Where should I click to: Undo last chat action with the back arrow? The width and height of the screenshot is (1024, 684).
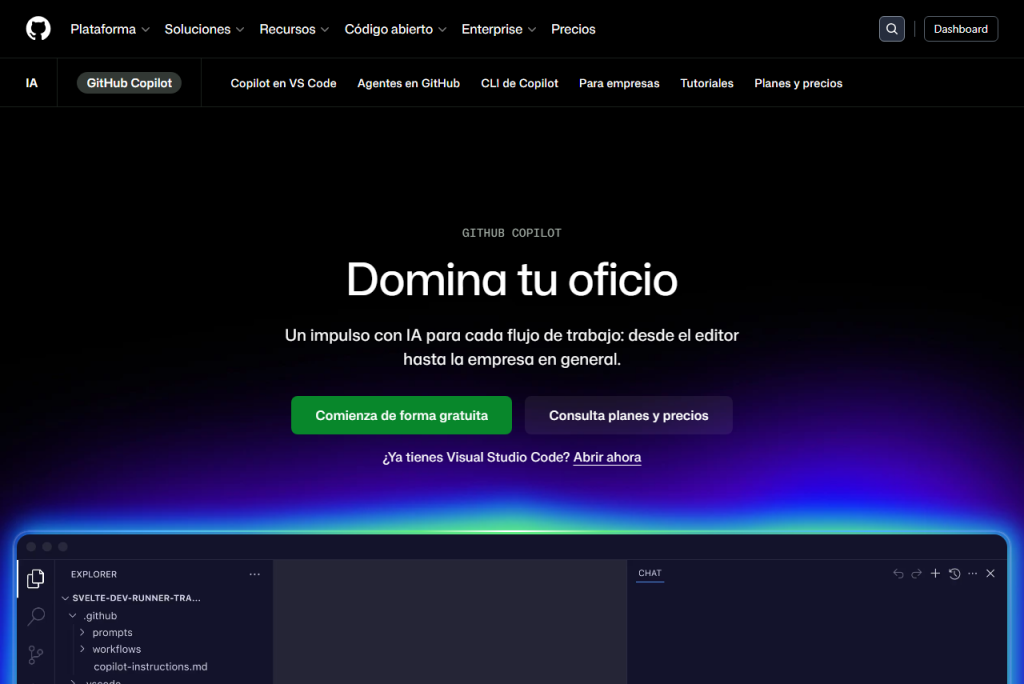(898, 573)
